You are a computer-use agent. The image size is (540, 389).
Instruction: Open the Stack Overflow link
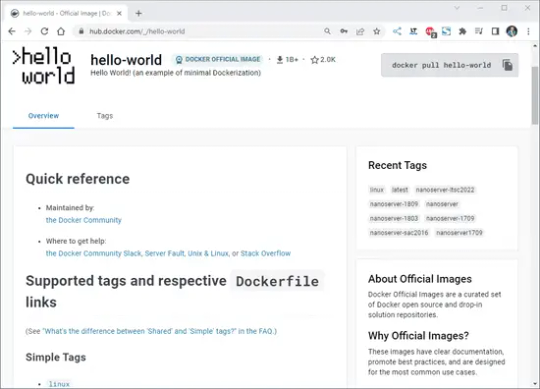point(266,253)
